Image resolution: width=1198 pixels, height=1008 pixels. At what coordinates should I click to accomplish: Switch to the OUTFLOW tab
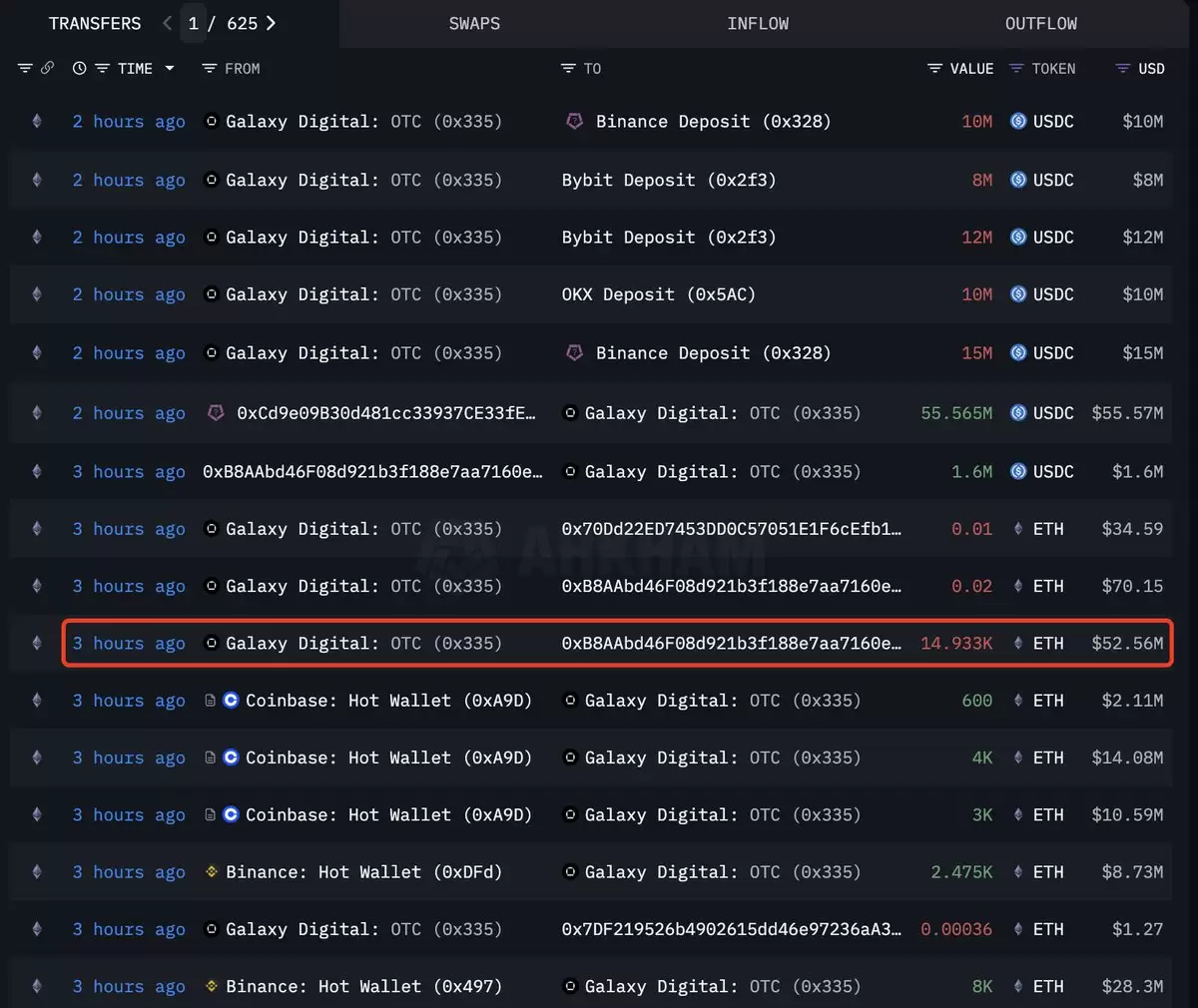click(x=1041, y=23)
